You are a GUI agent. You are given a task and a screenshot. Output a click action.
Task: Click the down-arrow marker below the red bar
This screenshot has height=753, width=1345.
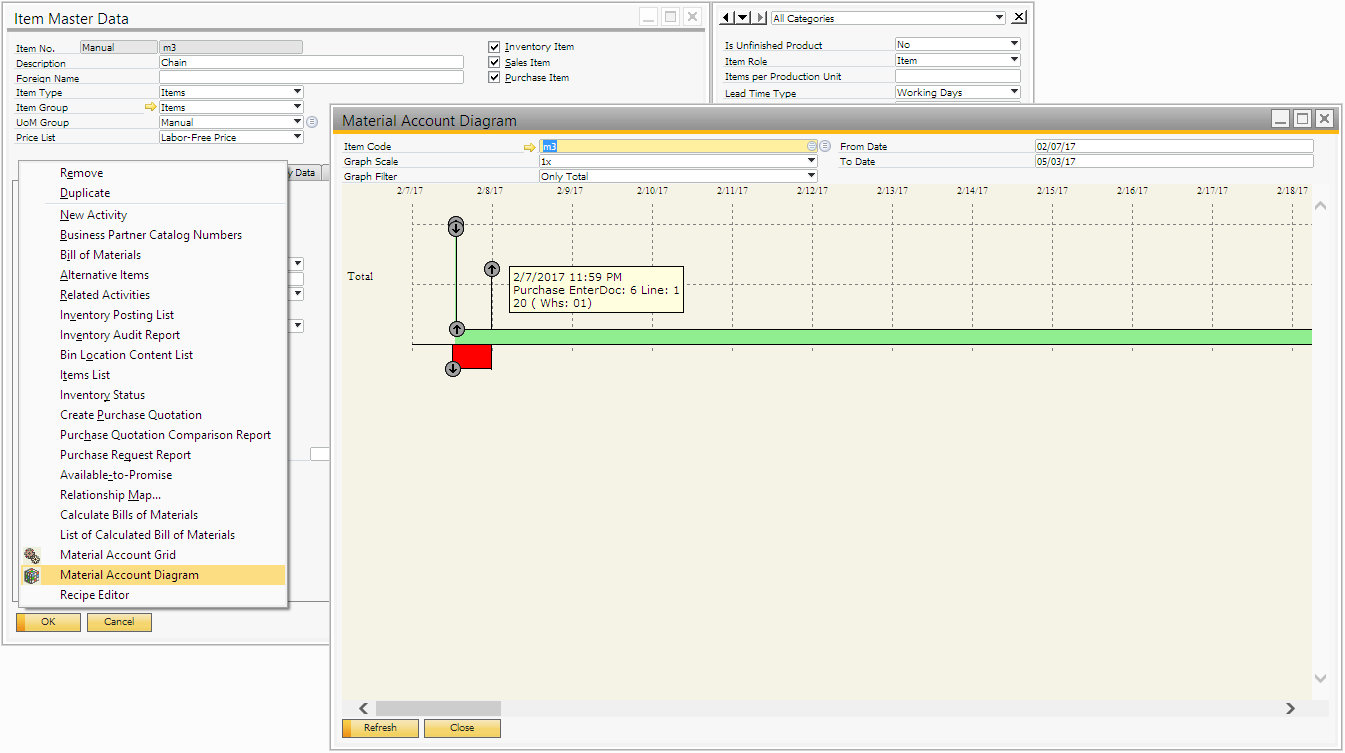[453, 369]
